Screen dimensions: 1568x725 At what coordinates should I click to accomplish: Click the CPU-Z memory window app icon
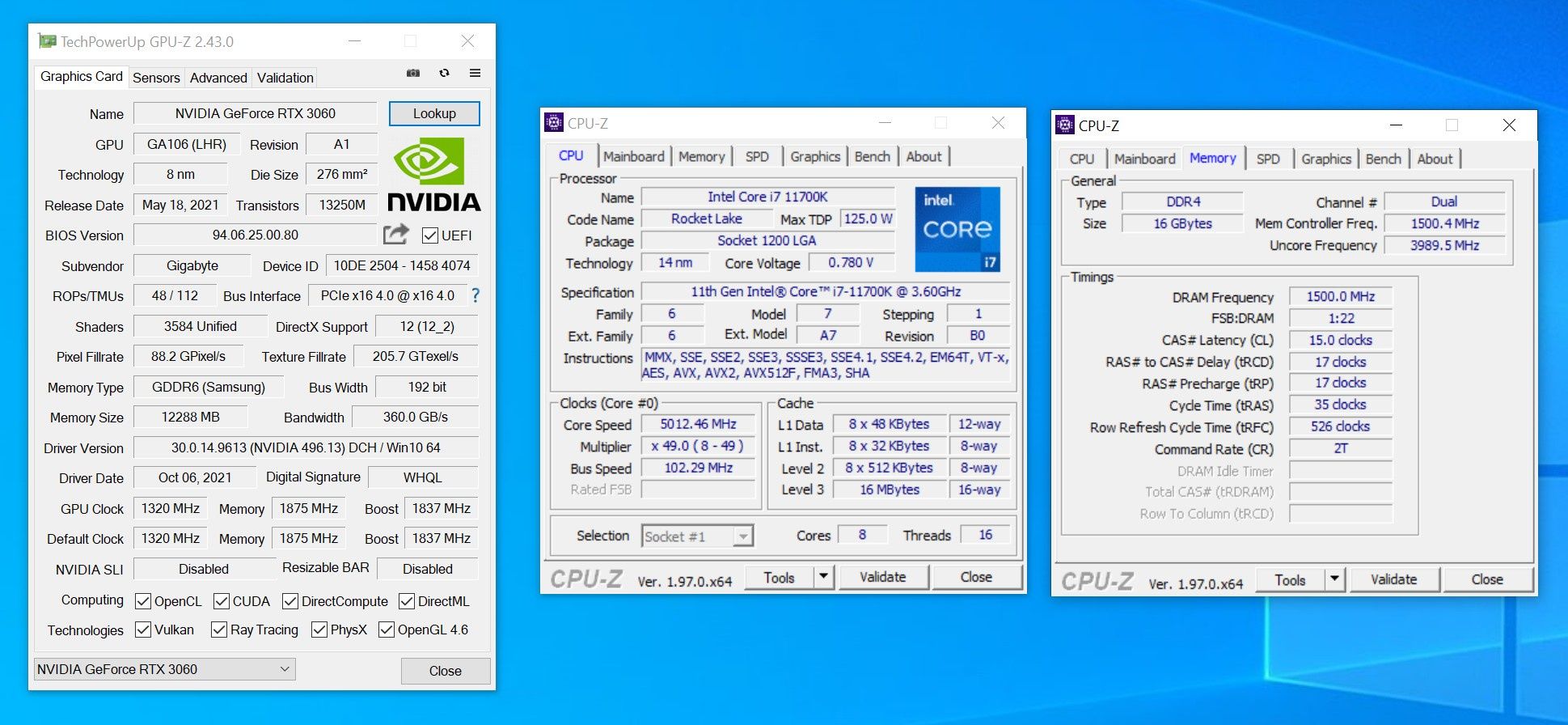[x=1065, y=125]
